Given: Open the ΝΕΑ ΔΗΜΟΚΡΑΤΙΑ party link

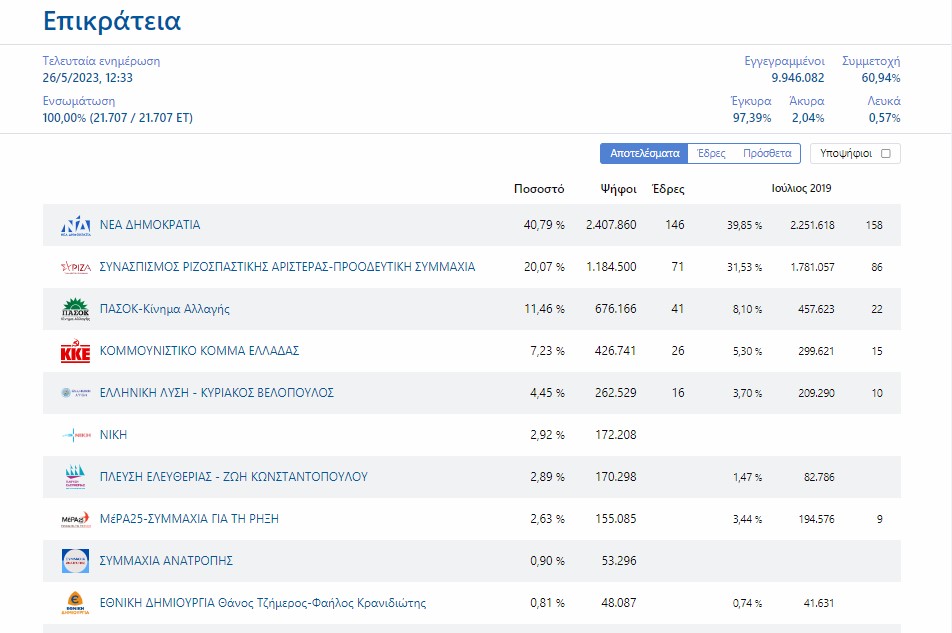Looking at the screenshot, I should 150,225.
